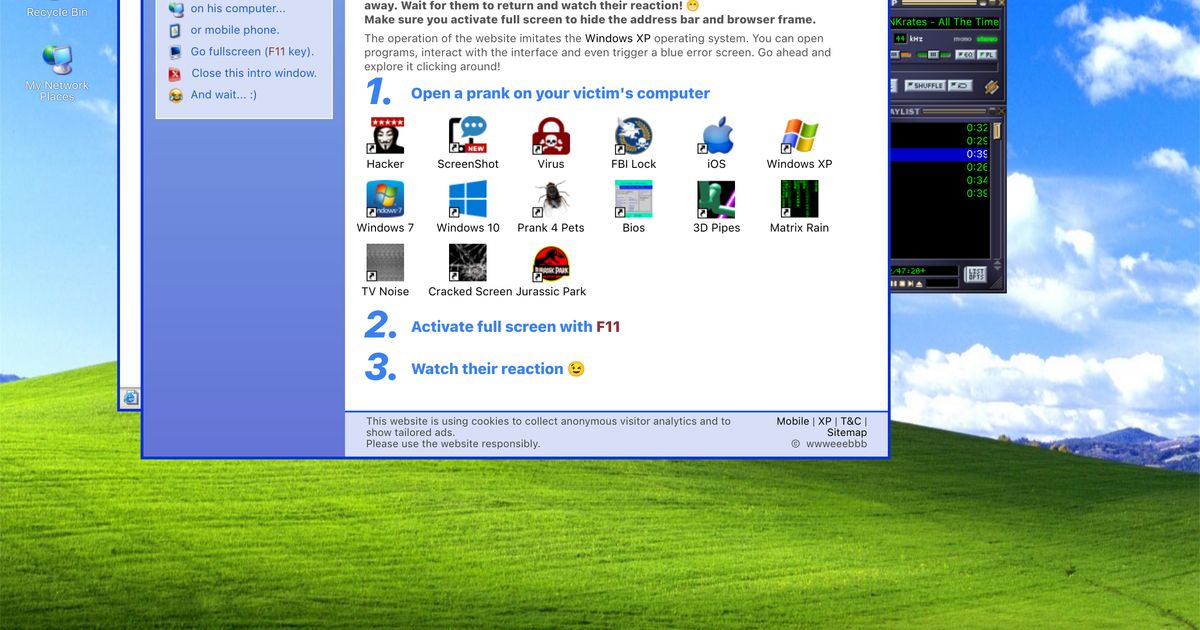Viewport: 1200px width, 630px height.
Task: Click the 'wwweeebbb' footer text
Action: click(x=836, y=444)
